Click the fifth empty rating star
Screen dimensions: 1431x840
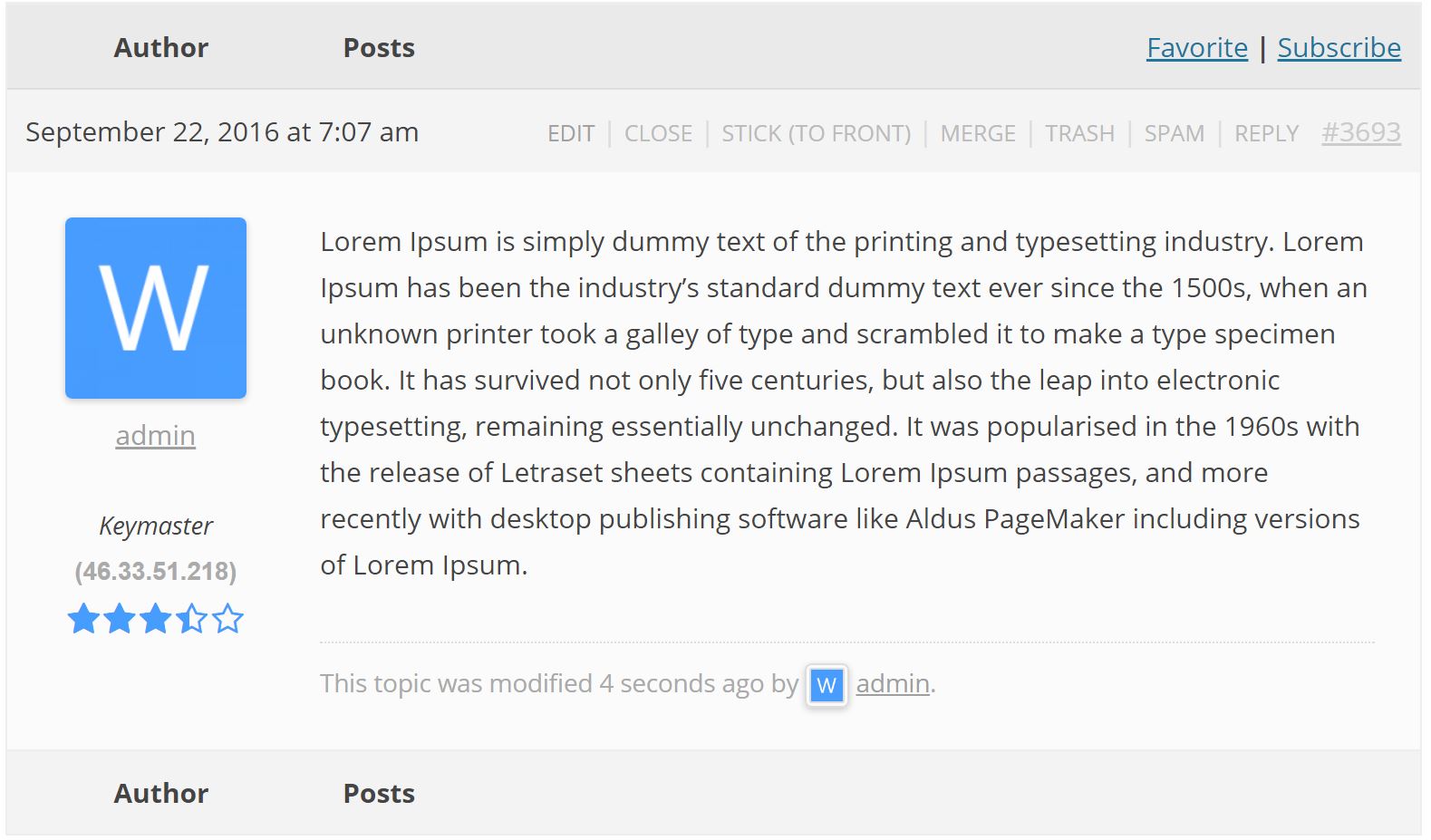click(x=228, y=619)
